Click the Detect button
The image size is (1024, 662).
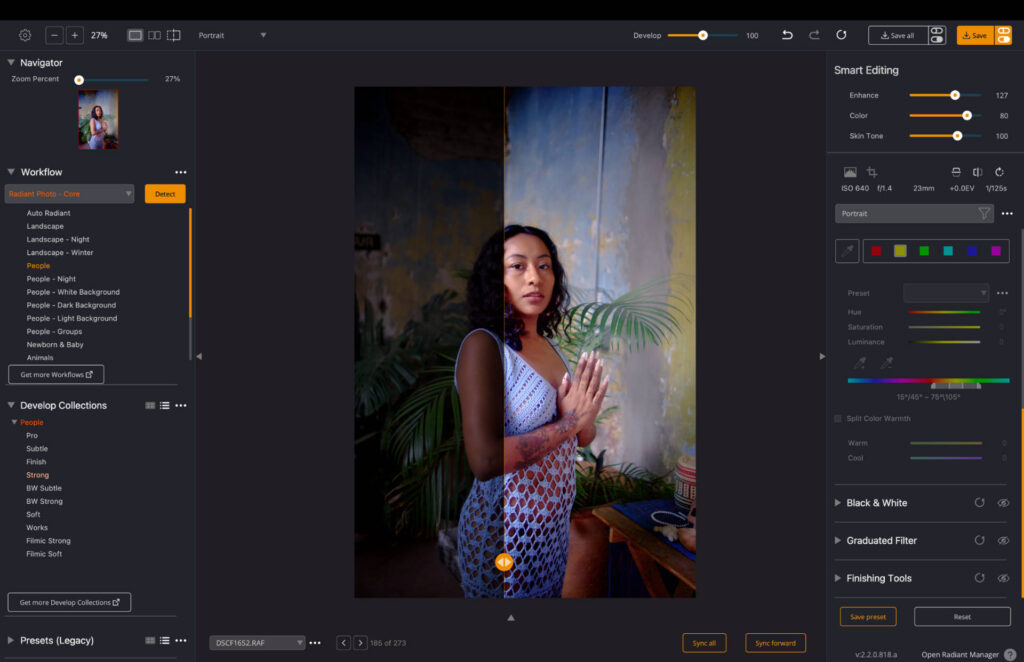pyautogui.click(x=165, y=194)
